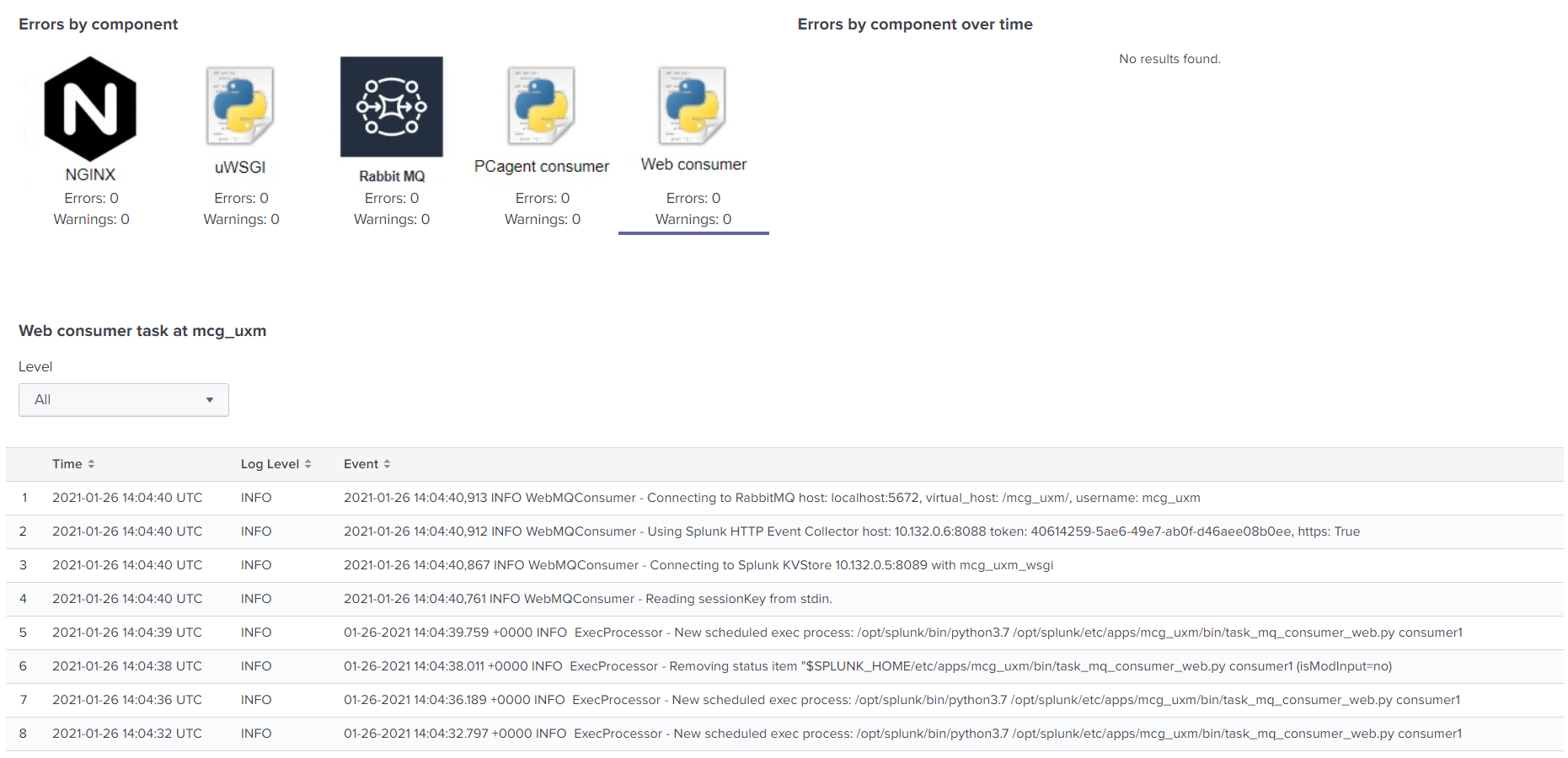Image resolution: width=1568 pixels, height=758 pixels.
Task: Sort table by Time column arrows
Action: click(91, 464)
